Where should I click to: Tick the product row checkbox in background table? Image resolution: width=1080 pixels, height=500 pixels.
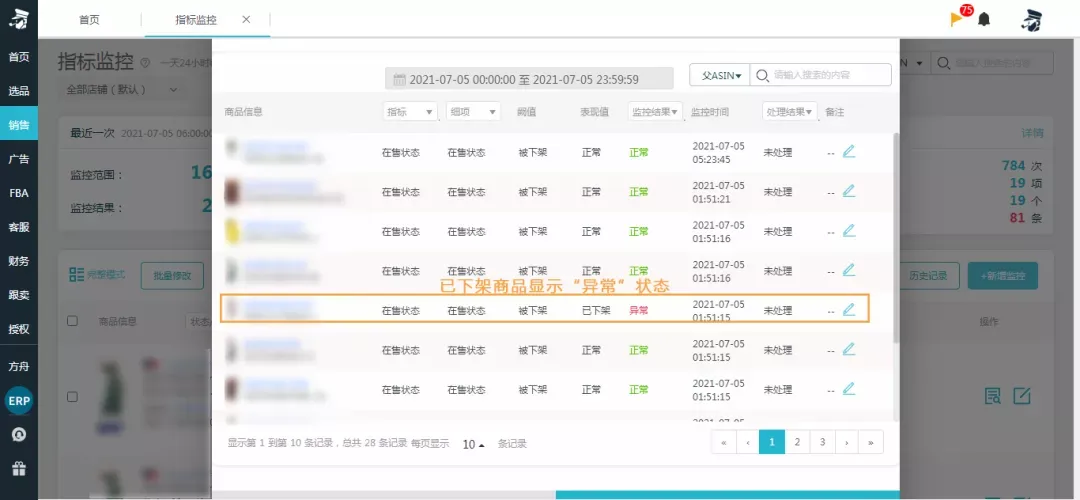click(x=72, y=397)
